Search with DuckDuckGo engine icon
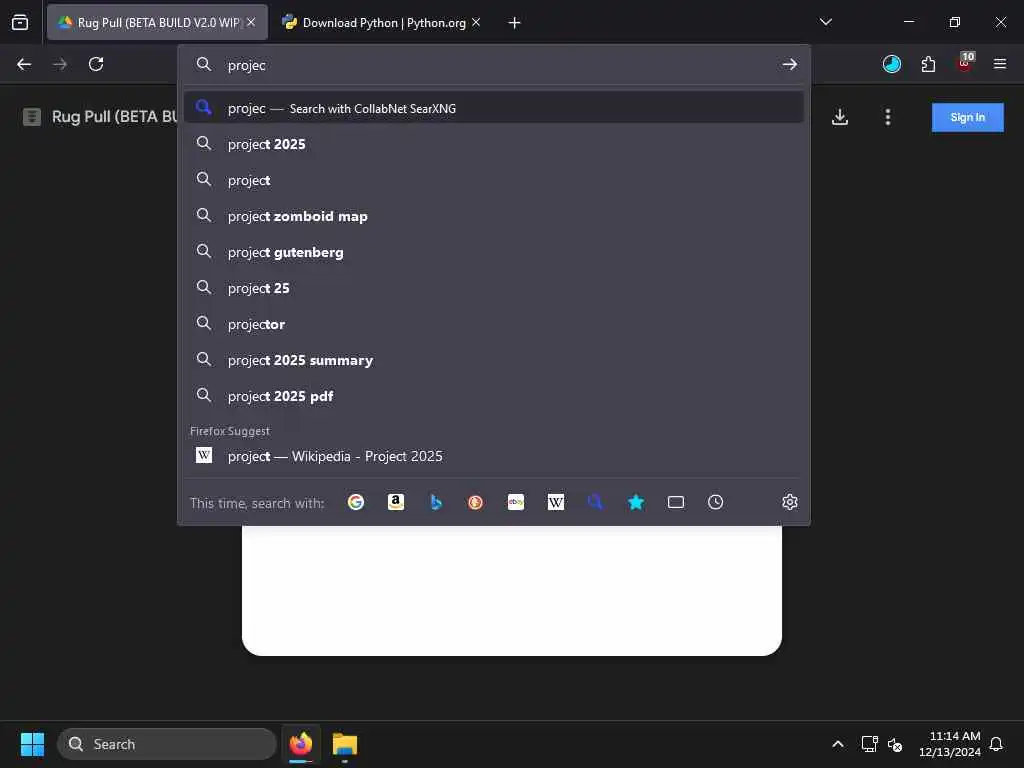This screenshot has height=768, width=1024. [475, 502]
